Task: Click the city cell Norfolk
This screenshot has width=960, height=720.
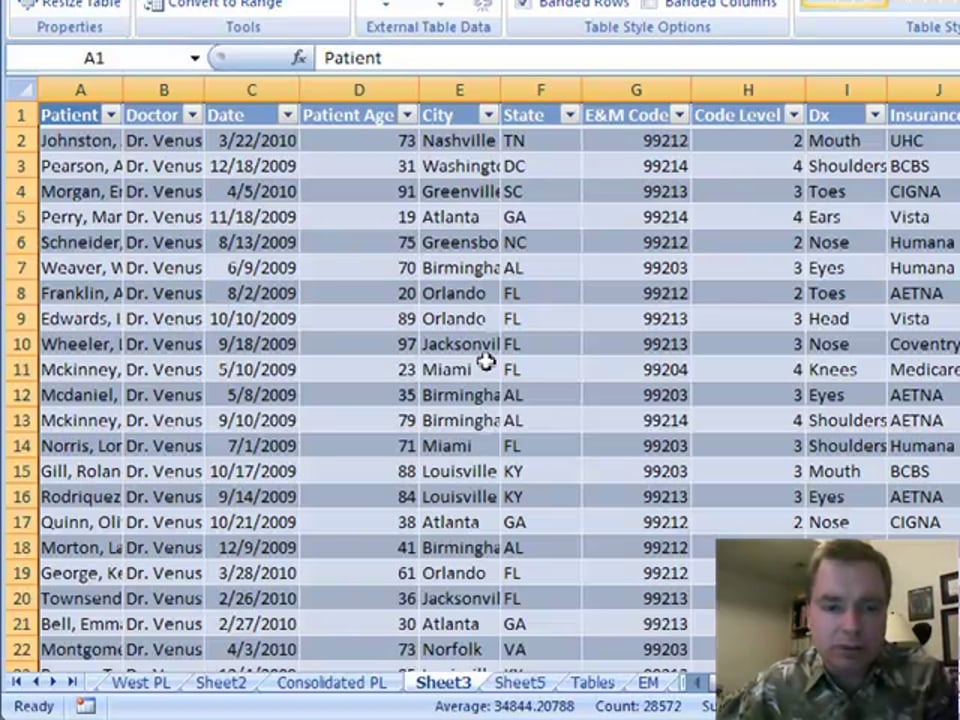Action: pos(459,649)
